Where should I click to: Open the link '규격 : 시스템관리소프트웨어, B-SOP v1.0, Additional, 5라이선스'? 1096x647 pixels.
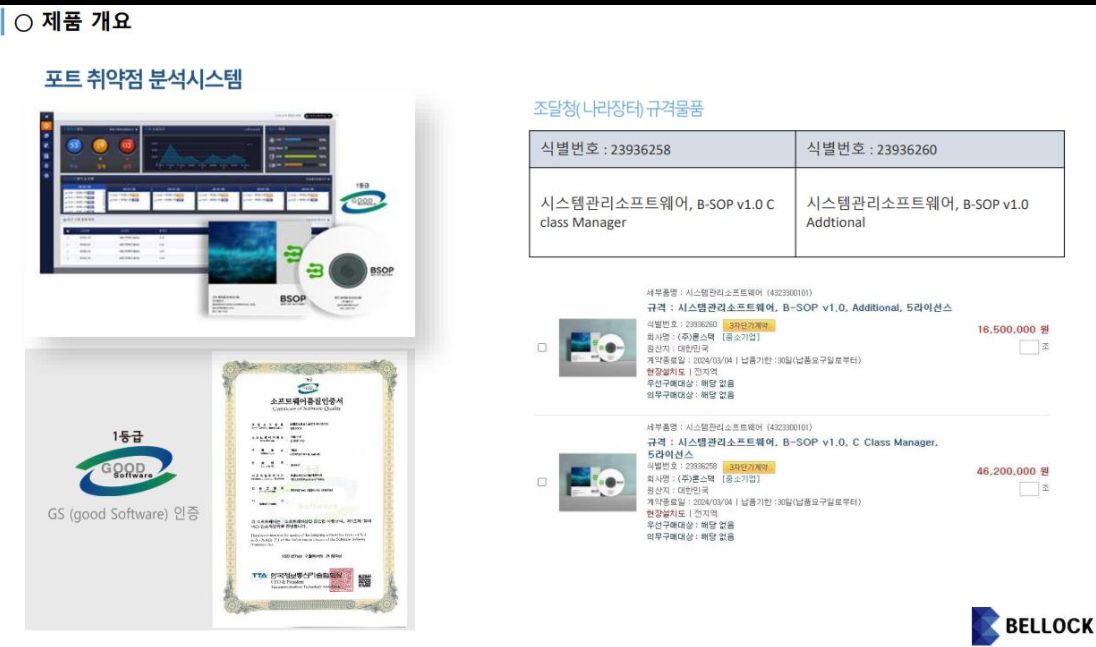tap(799, 307)
